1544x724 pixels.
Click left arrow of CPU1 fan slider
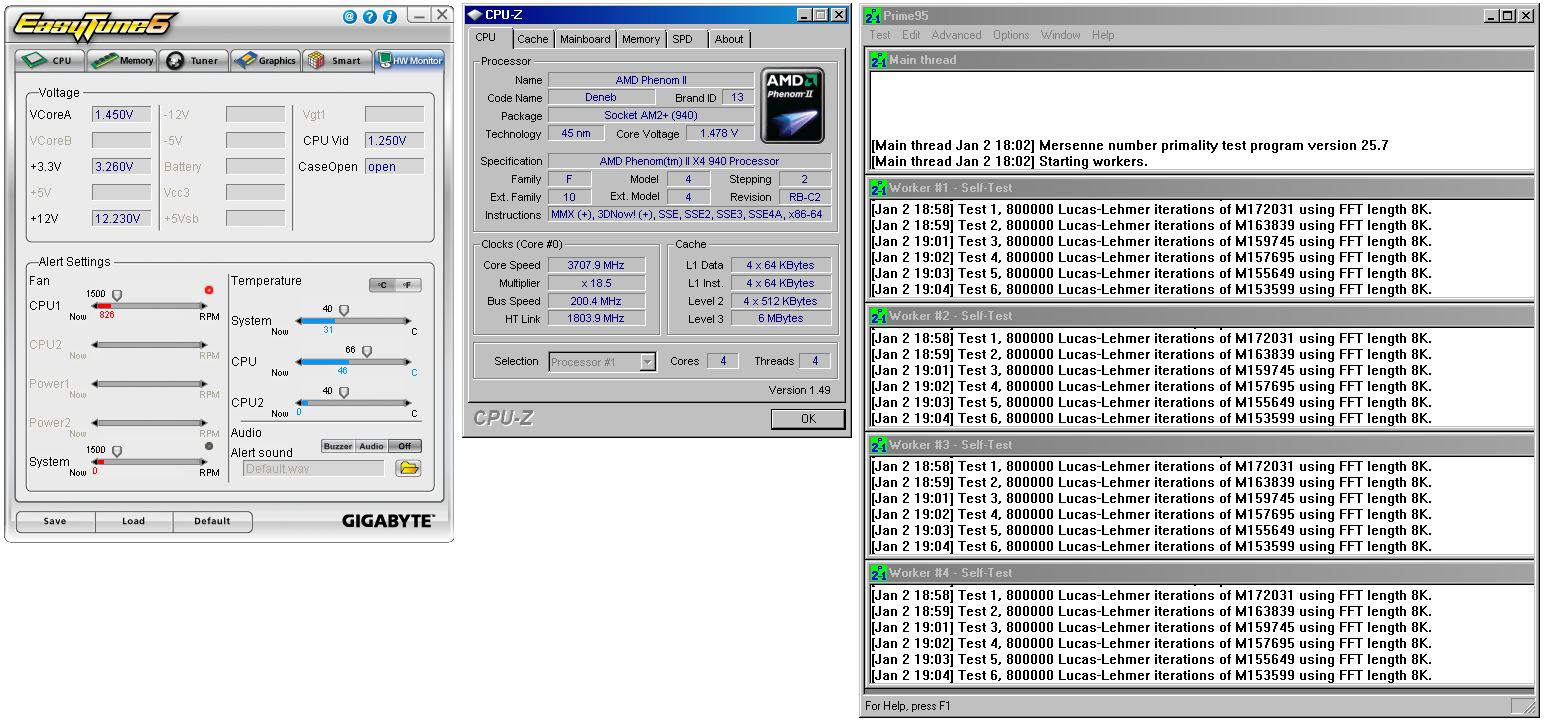(93, 306)
